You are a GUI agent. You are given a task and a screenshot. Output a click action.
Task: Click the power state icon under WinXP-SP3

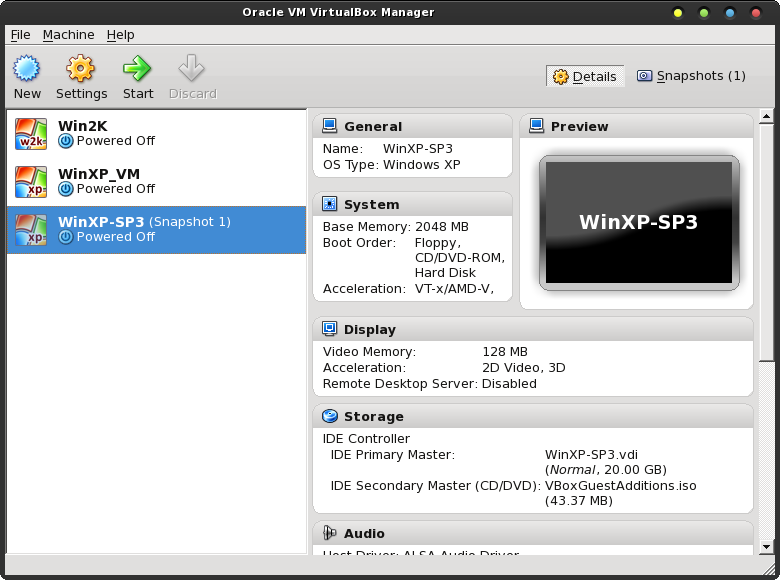coord(66,237)
